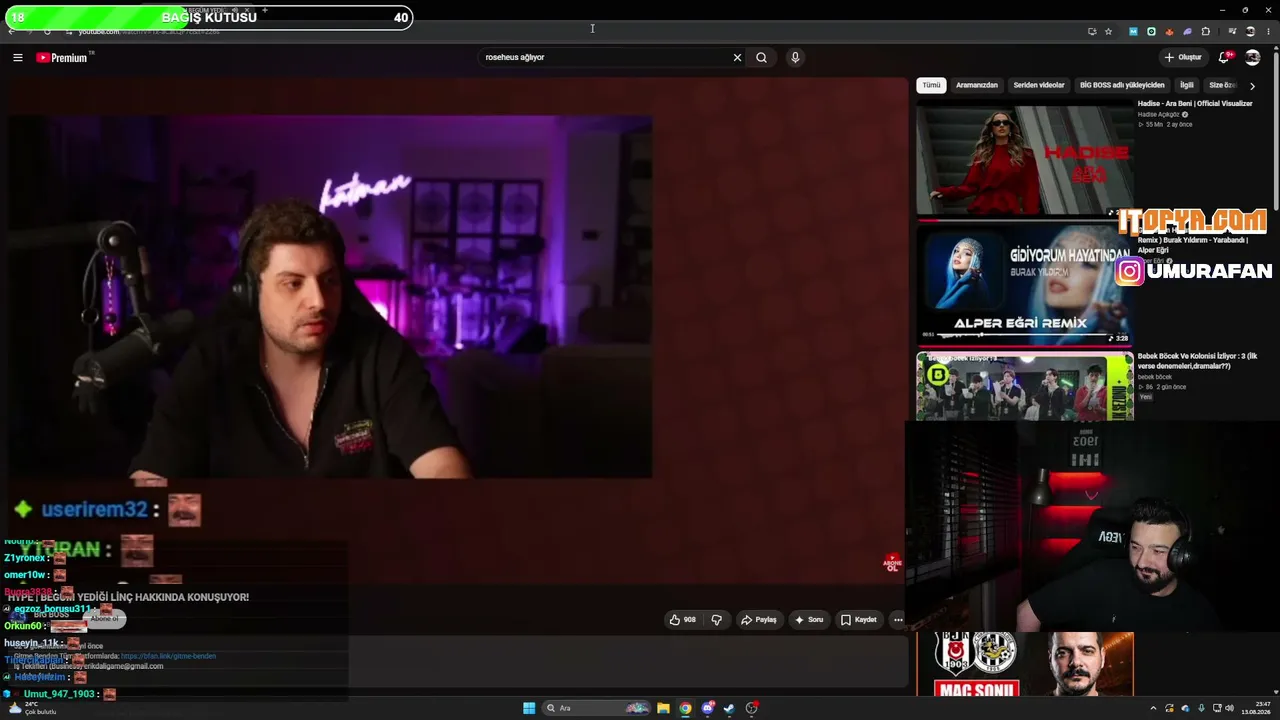Reload the page in the browser
1280x720 pixels.
coord(46,32)
